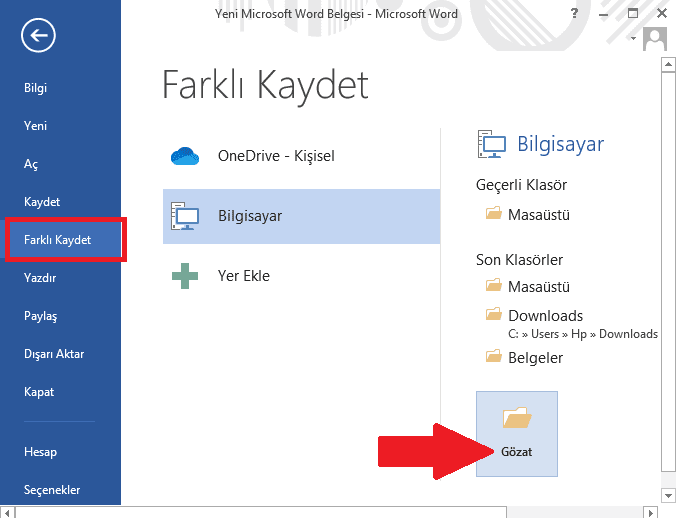The height and width of the screenshot is (518, 676).
Task: Click the path text C: » Users » Hp » Downloads
Action: tap(583, 334)
